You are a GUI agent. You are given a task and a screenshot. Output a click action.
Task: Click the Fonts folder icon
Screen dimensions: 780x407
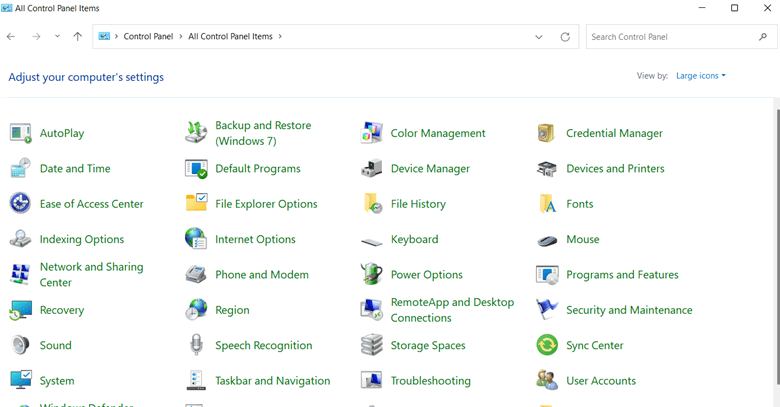tap(547, 204)
